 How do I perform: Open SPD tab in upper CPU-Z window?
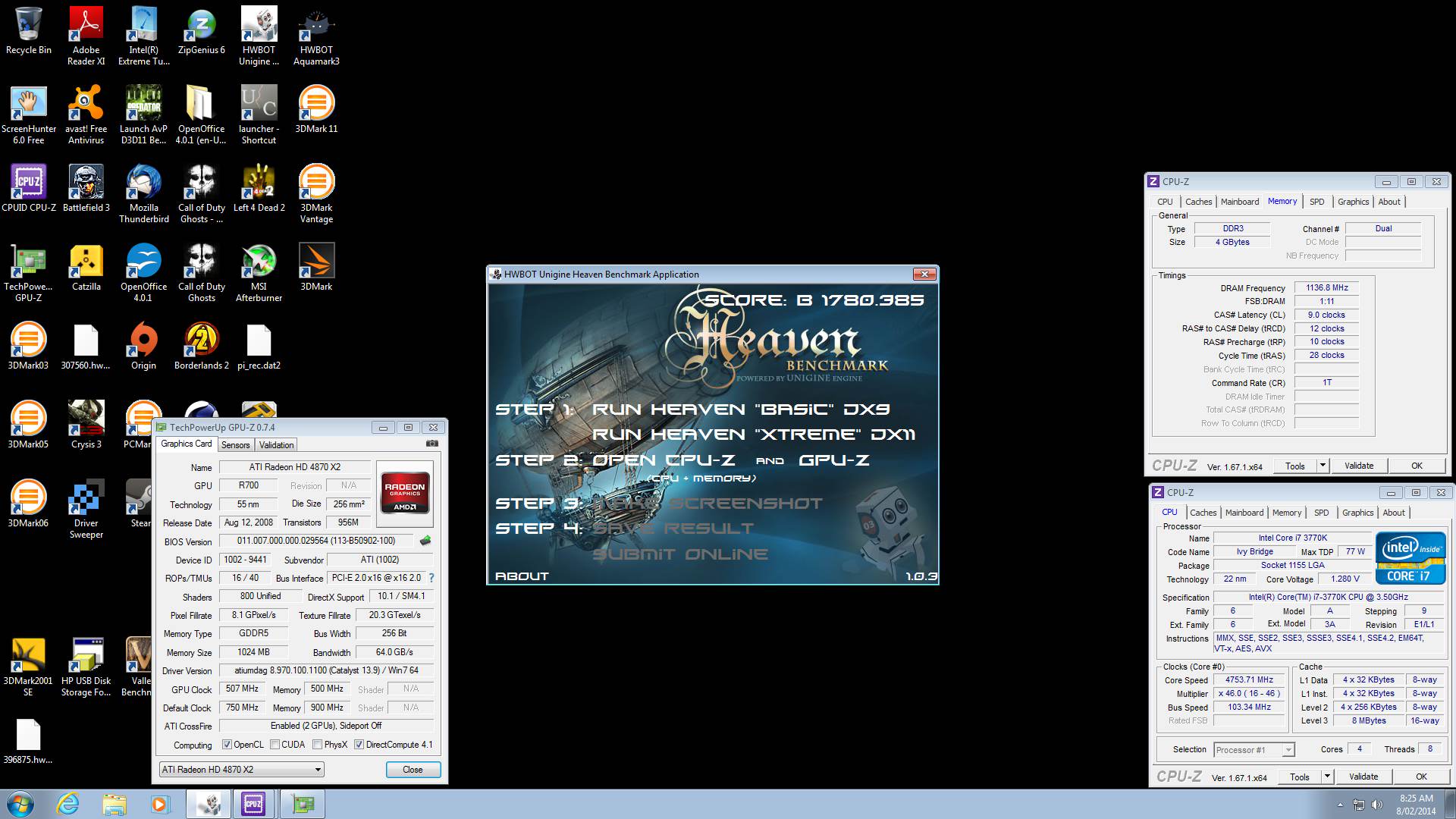pyautogui.click(x=1317, y=202)
